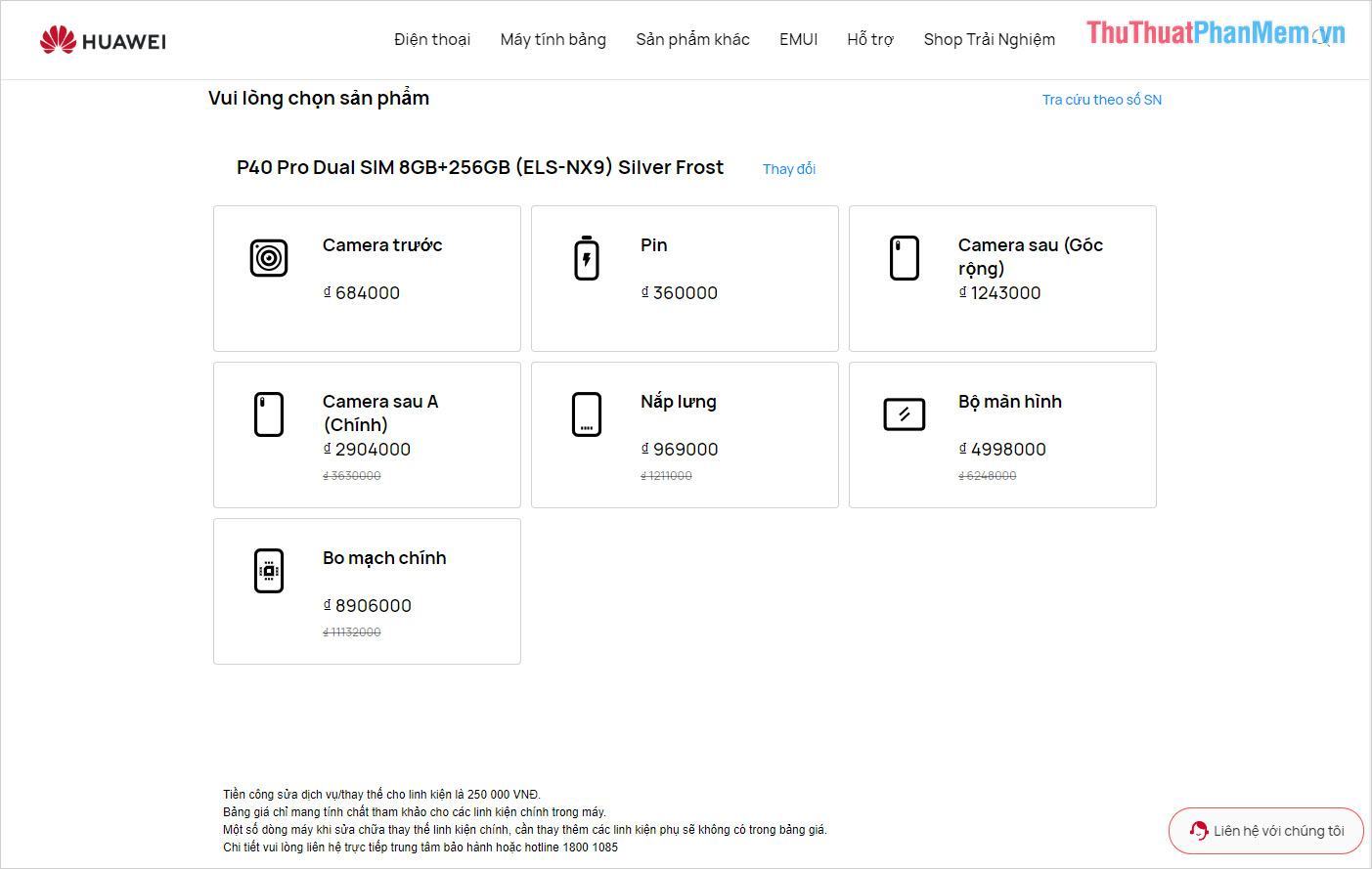Click Thay đổi to change product
This screenshot has width=1372, height=869.
click(x=789, y=169)
